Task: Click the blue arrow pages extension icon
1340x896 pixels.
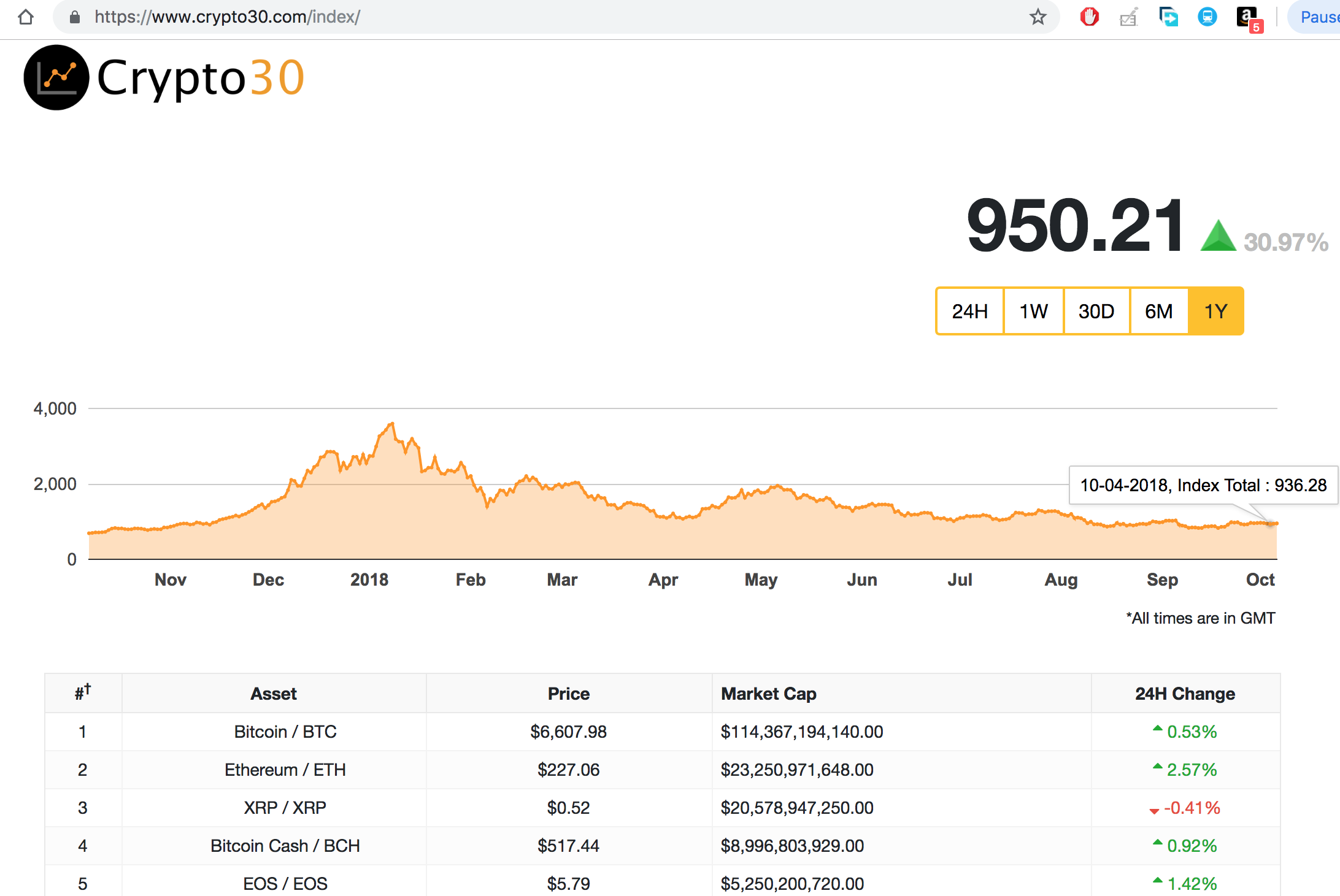Action: 1168,17
